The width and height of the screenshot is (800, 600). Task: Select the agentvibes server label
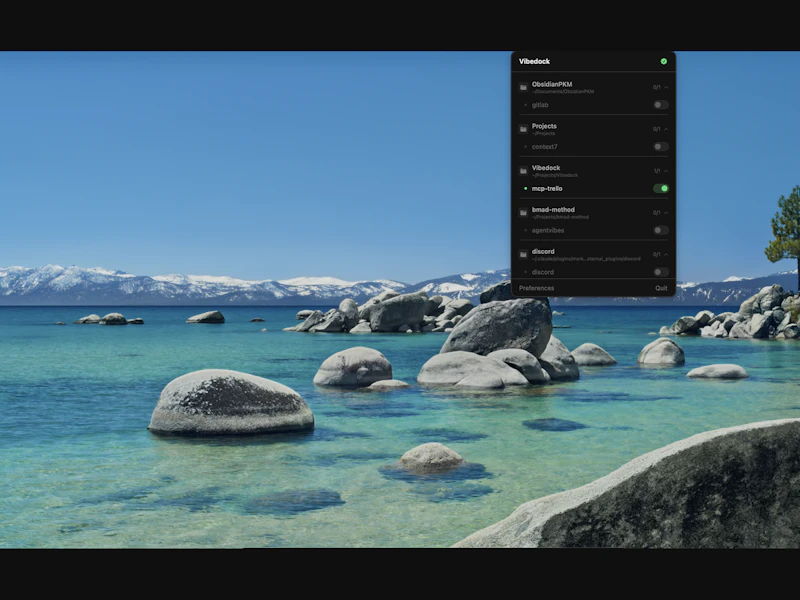coord(548,231)
